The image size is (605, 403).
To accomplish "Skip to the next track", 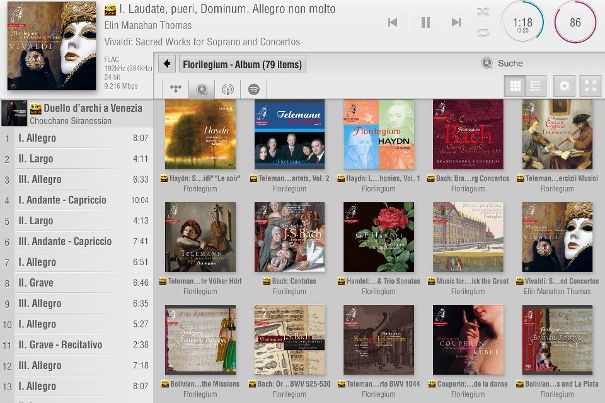I will (456, 22).
